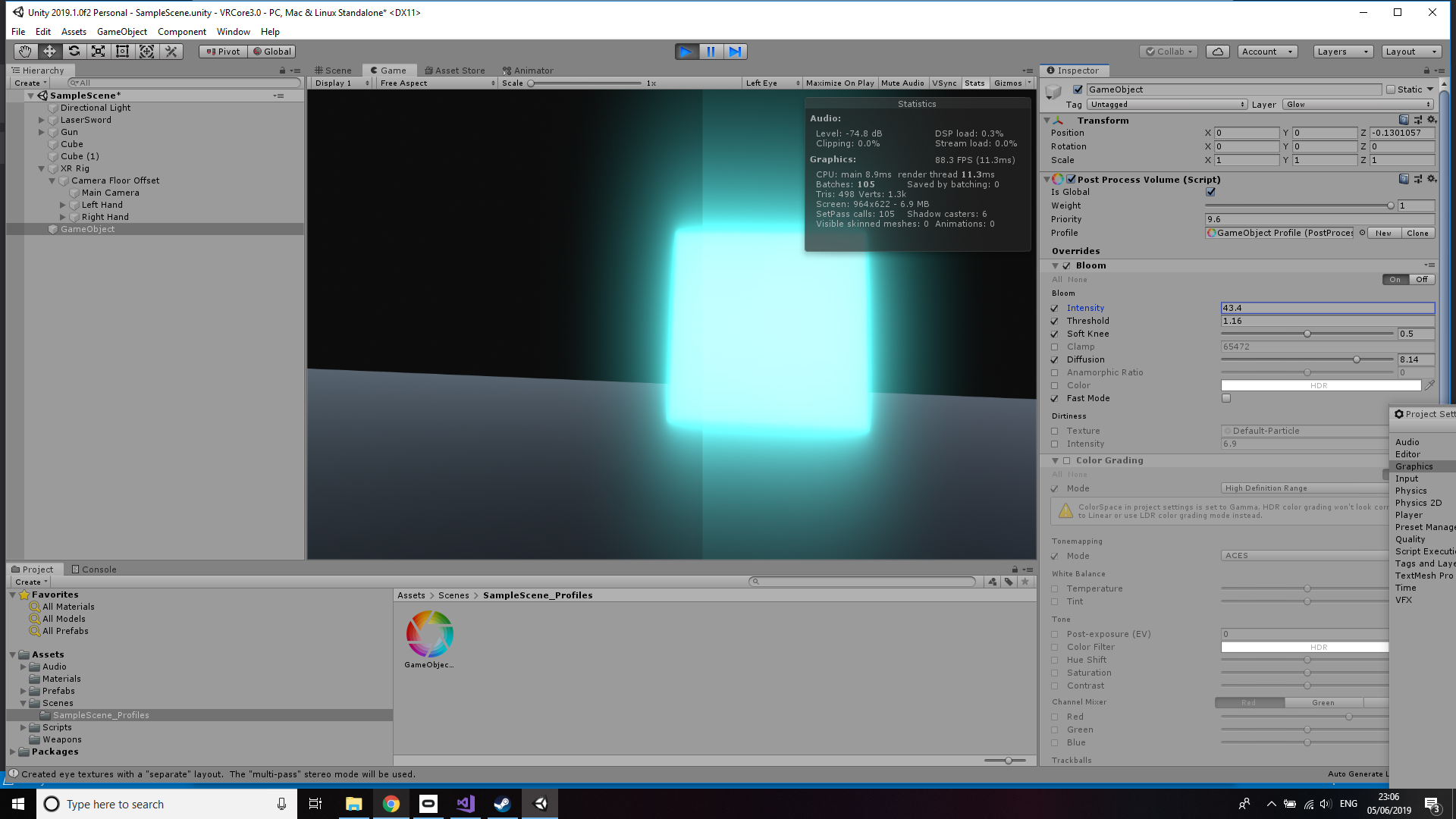Viewport: 1456px width, 819px height.
Task: Click the Bloom Off button
Action: click(1422, 279)
